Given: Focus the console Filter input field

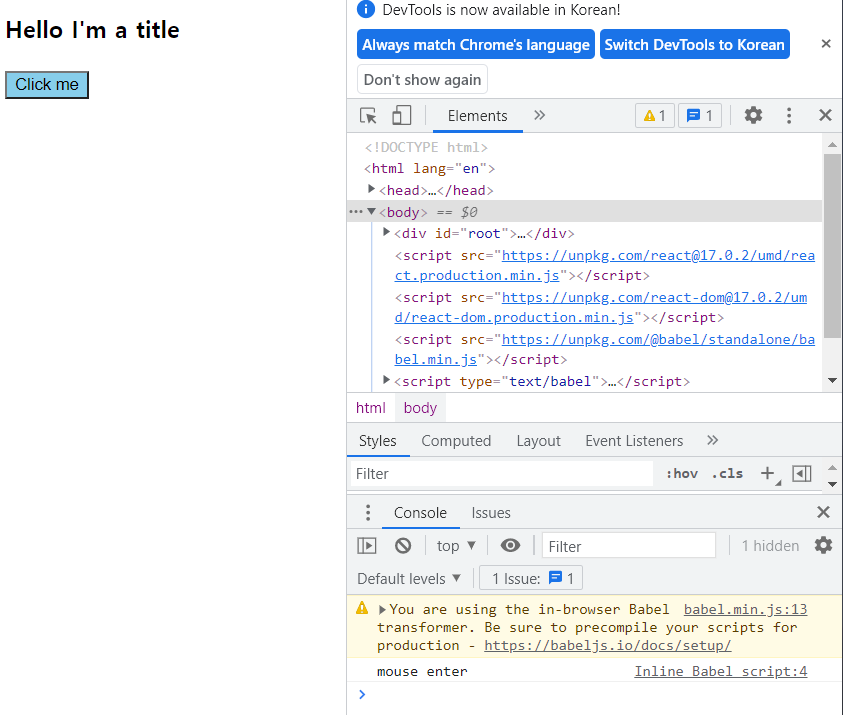Looking at the screenshot, I should [x=629, y=546].
